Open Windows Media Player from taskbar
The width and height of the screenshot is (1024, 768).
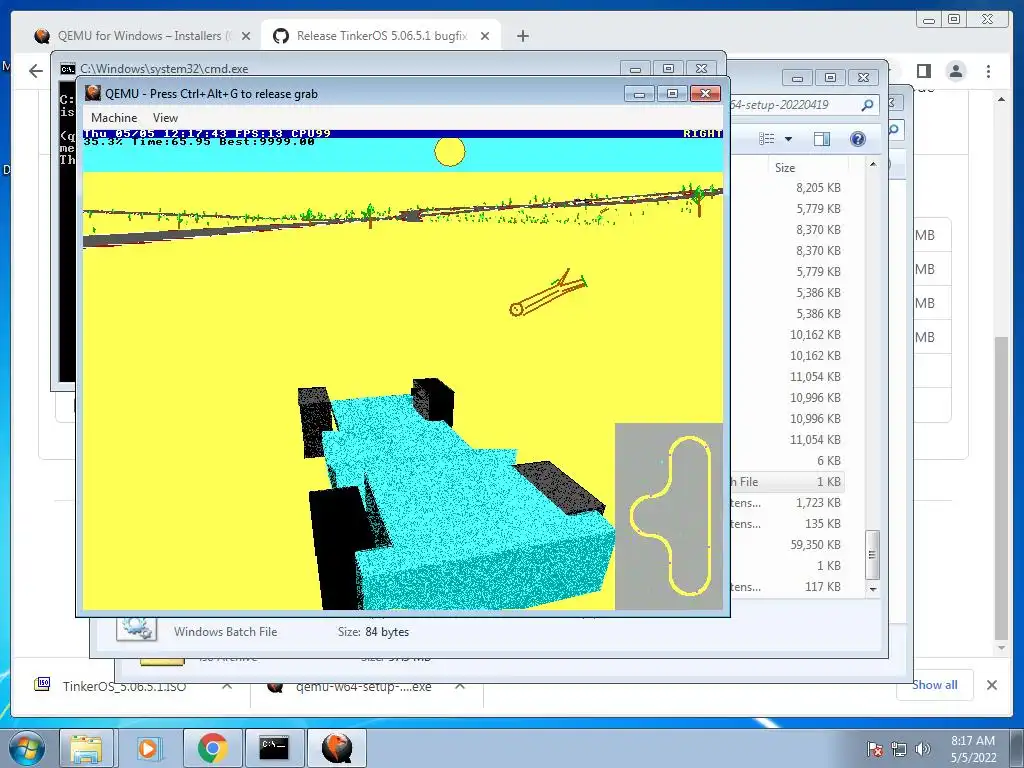tap(149, 748)
